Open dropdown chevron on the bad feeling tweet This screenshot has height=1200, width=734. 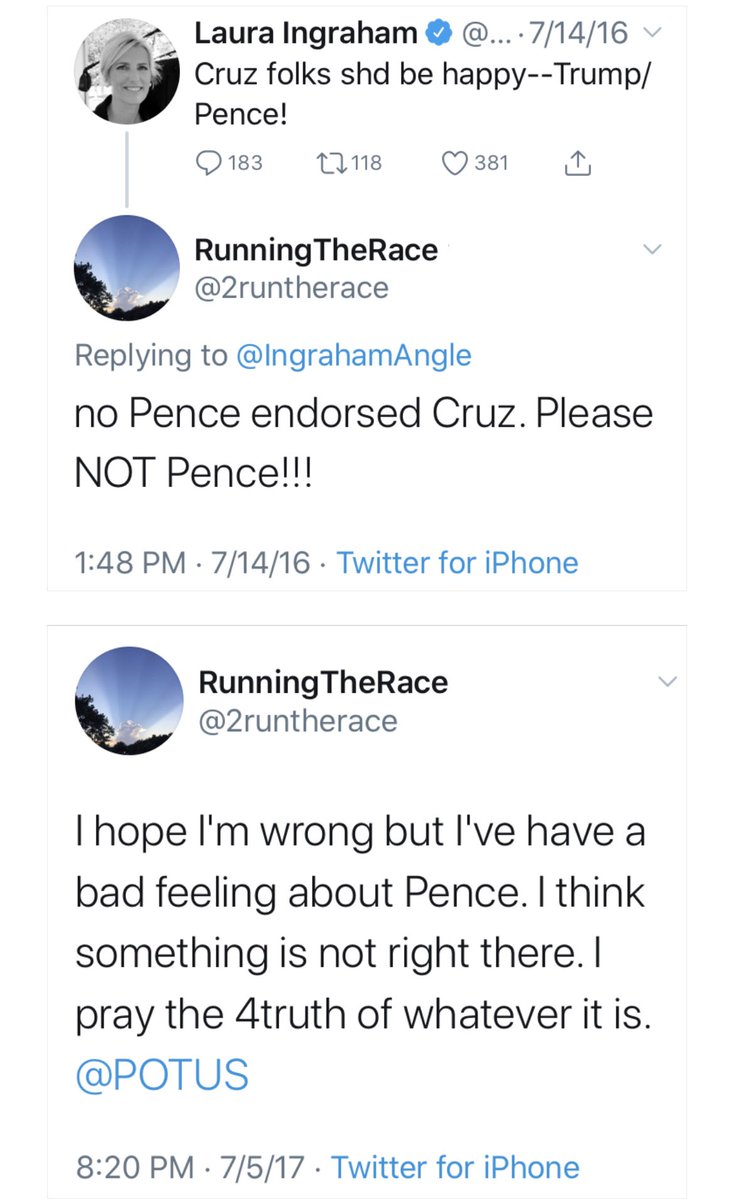click(x=668, y=681)
